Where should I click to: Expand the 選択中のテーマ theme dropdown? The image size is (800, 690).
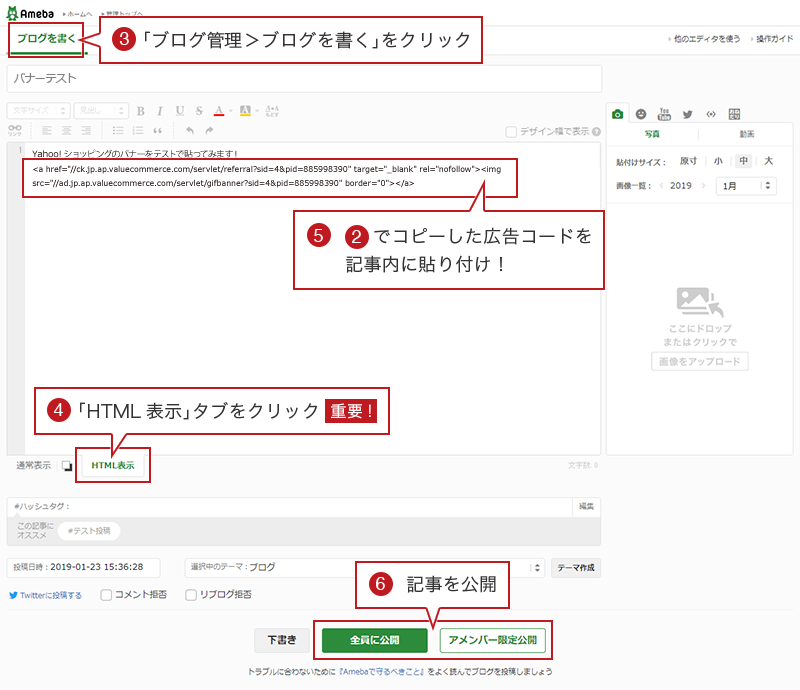click(365, 567)
